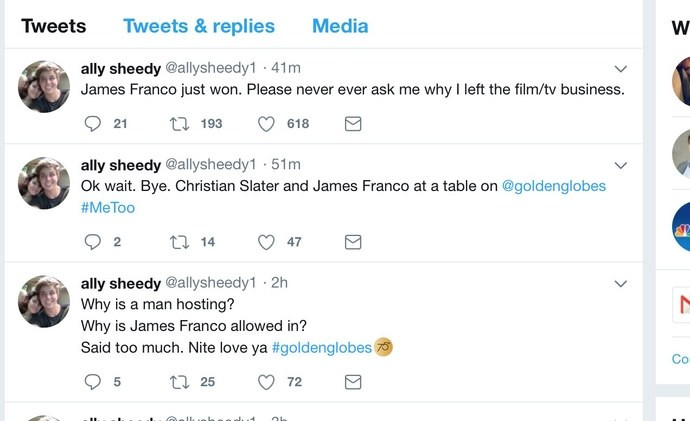Retweet the 'Ok wait. Bye.' tweet
The height and width of the screenshot is (421, 690).
tap(180, 242)
